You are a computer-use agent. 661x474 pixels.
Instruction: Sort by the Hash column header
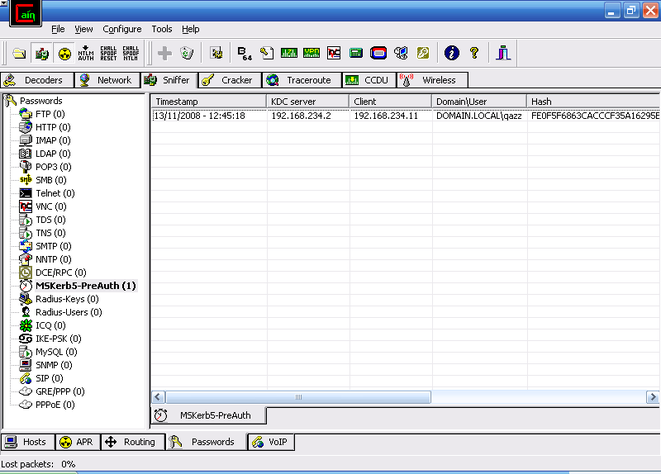pos(594,102)
